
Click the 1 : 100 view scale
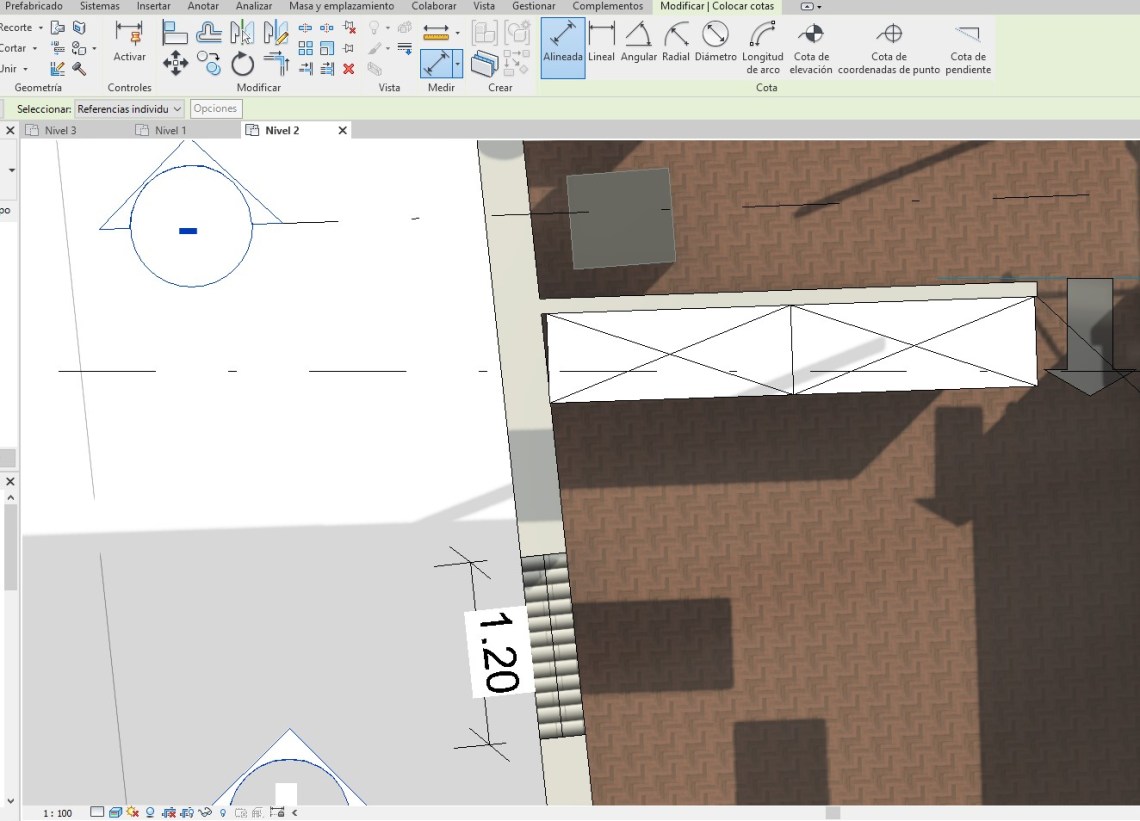point(58,813)
